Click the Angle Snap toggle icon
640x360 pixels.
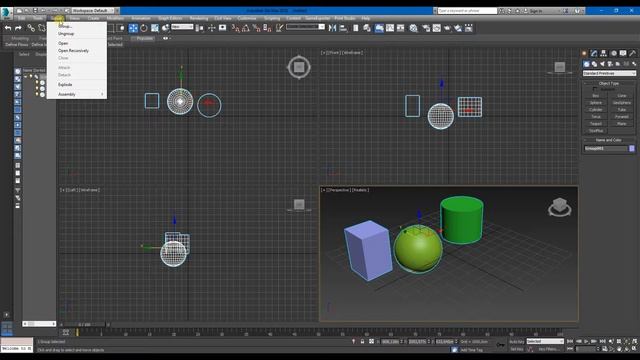click(246, 28)
